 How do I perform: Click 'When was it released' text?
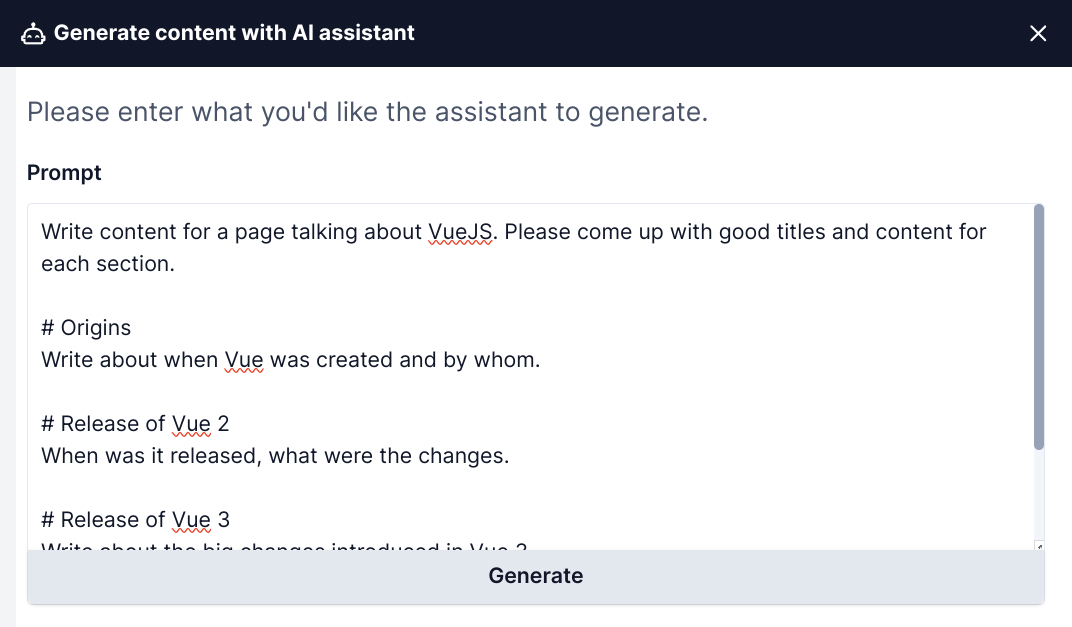coord(151,455)
